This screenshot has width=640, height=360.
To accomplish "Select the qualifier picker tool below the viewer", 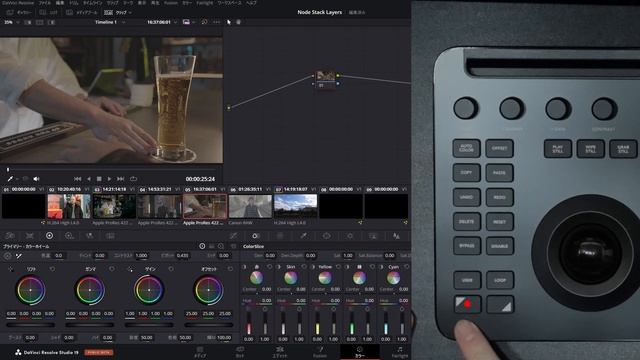I will (10, 179).
